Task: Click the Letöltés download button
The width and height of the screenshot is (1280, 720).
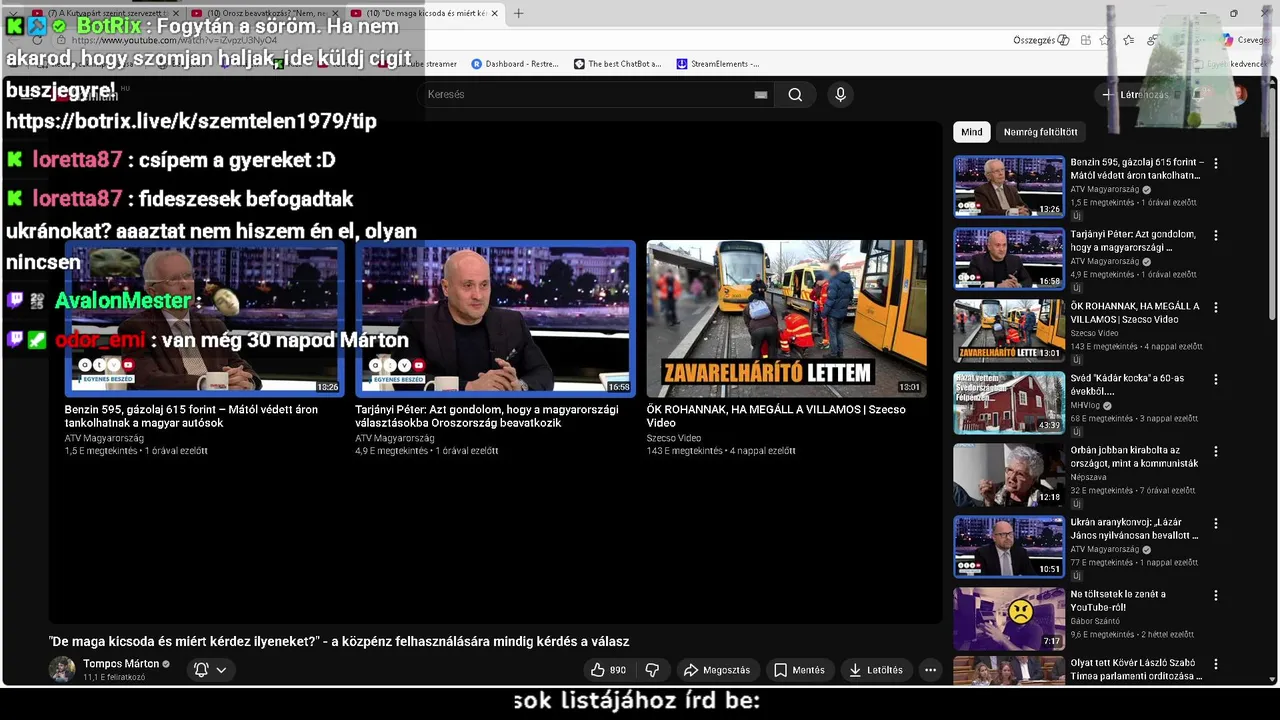Action: pyautogui.click(x=876, y=670)
